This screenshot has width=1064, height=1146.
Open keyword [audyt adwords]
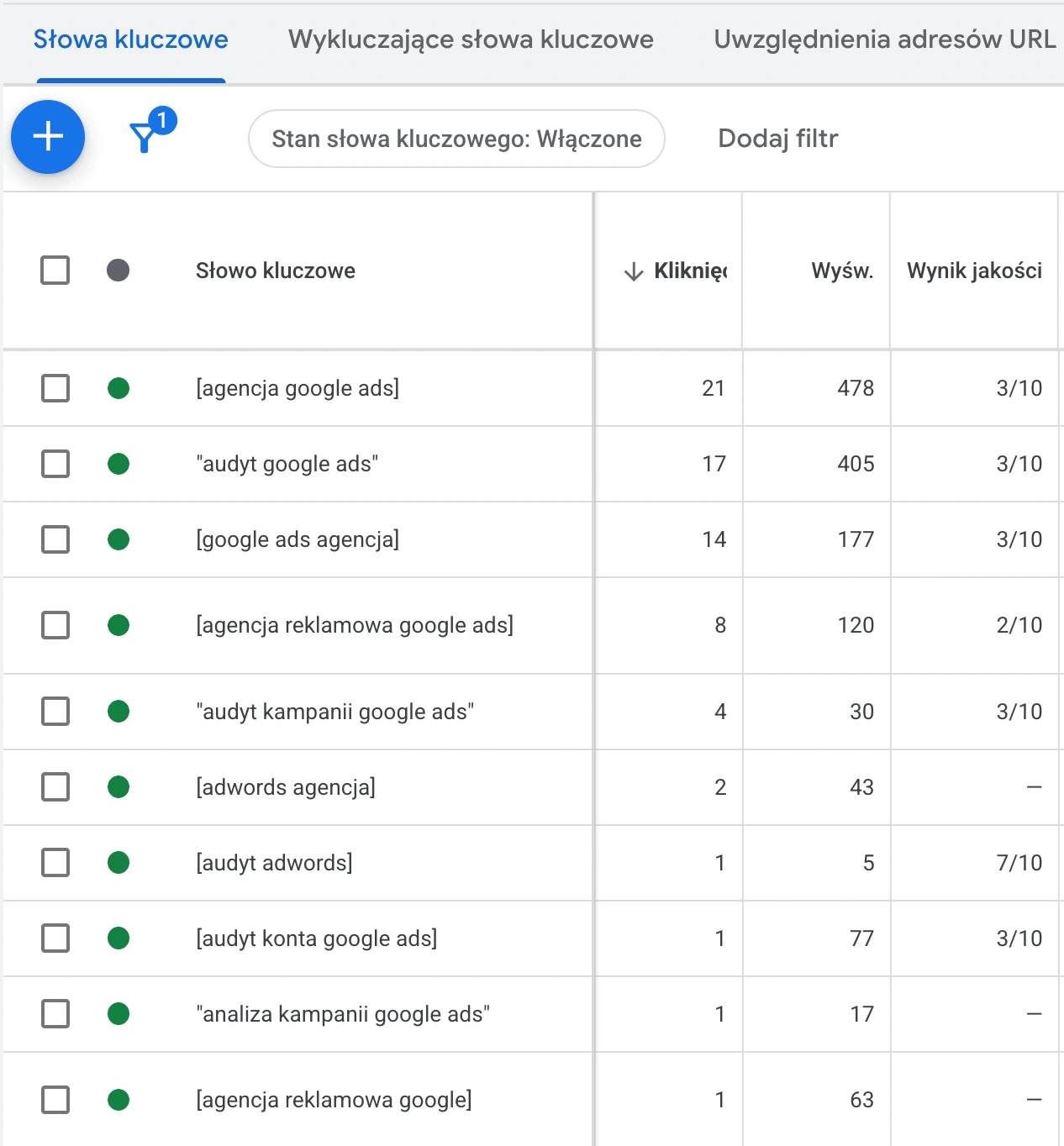[x=274, y=863]
